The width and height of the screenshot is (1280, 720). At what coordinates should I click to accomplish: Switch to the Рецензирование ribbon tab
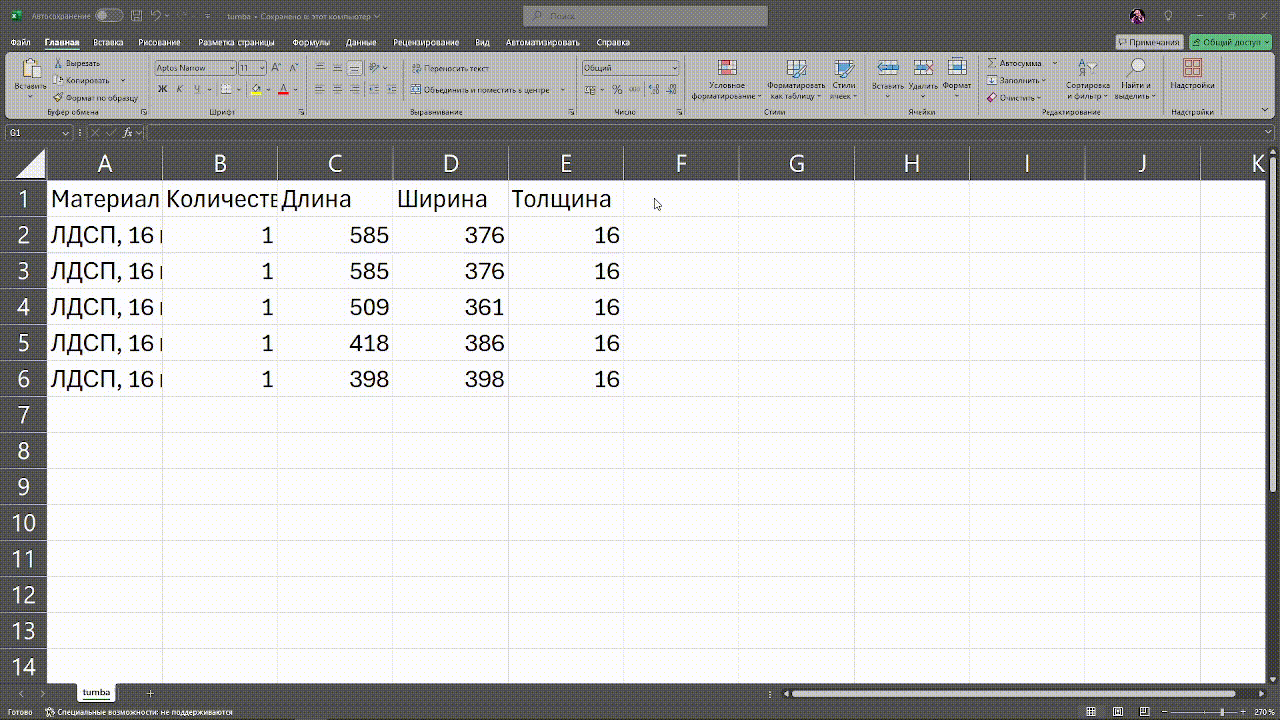click(426, 43)
